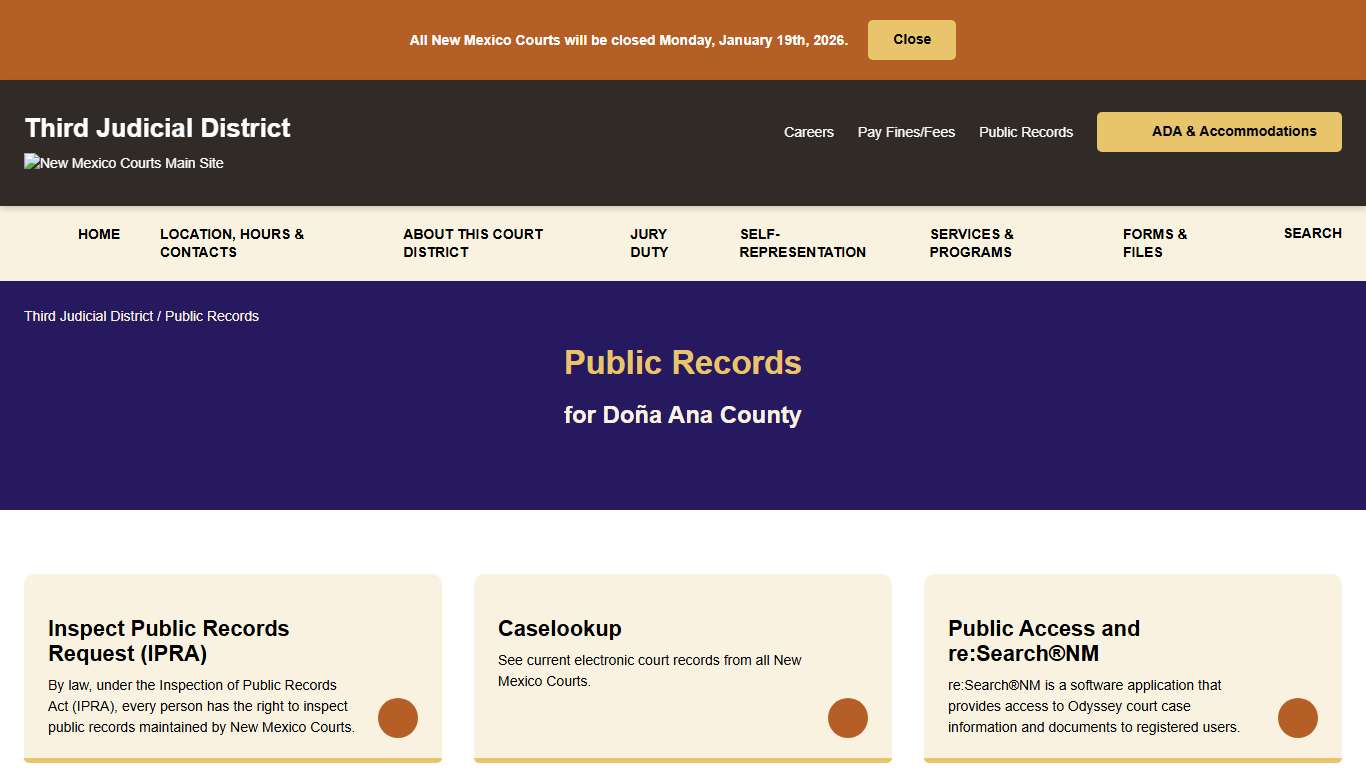Open ABOUT THIS COURT DISTRICT
The height and width of the screenshot is (768, 1366).
pyautogui.click(x=473, y=243)
